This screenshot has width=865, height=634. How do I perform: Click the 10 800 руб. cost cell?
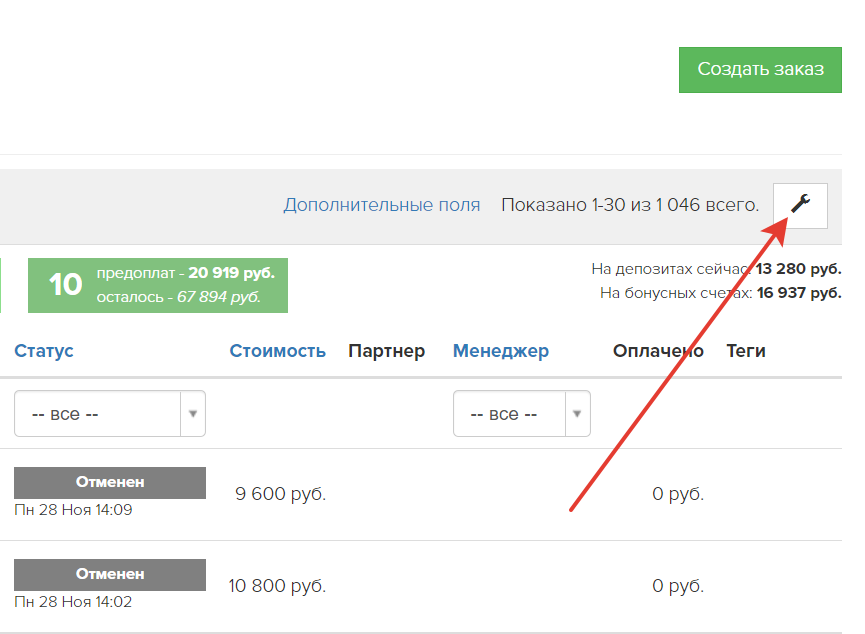(277, 586)
